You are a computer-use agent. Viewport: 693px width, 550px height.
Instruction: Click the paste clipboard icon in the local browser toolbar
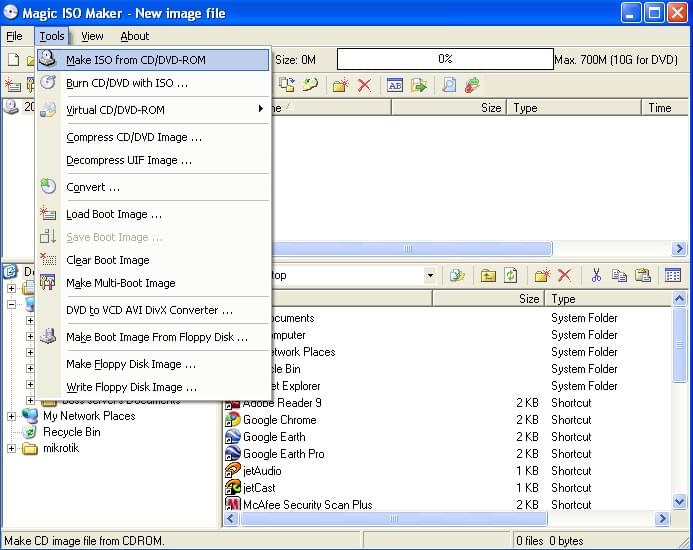click(643, 275)
